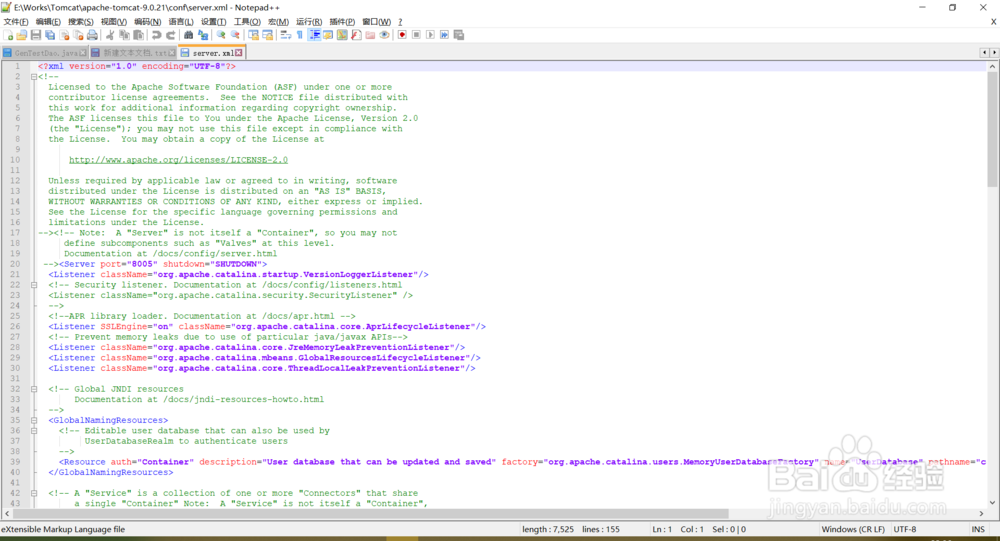The height and width of the screenshot is (541, 1000).
Task: Click the Zoom In magnifier icon
Action: pyautogui.click(x=221, y=35)
